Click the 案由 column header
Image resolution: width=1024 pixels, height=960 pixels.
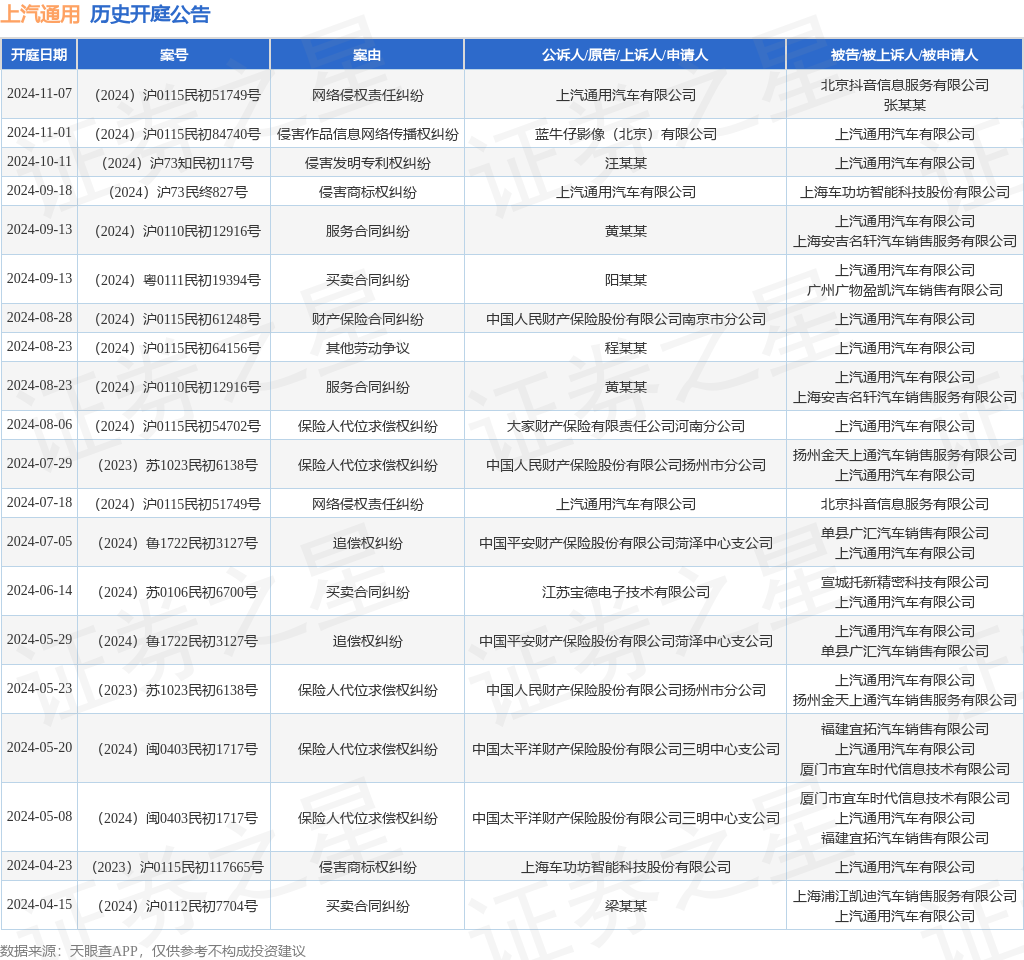tap(367, 55)
